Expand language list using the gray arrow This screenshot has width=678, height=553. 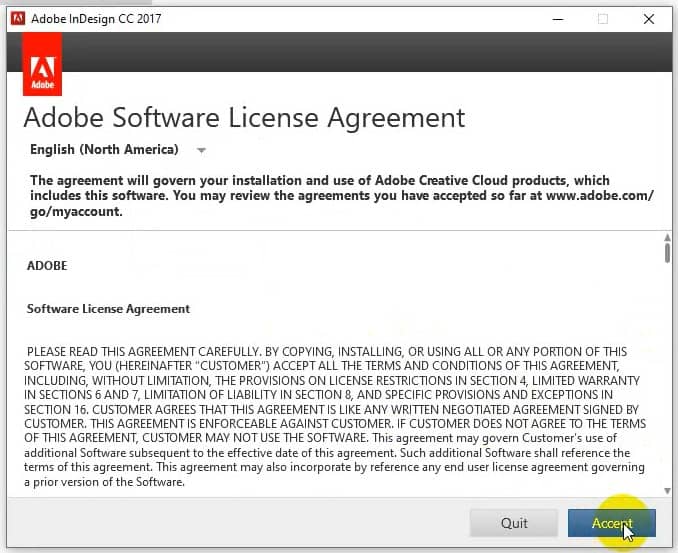click(x=201, y=151)
